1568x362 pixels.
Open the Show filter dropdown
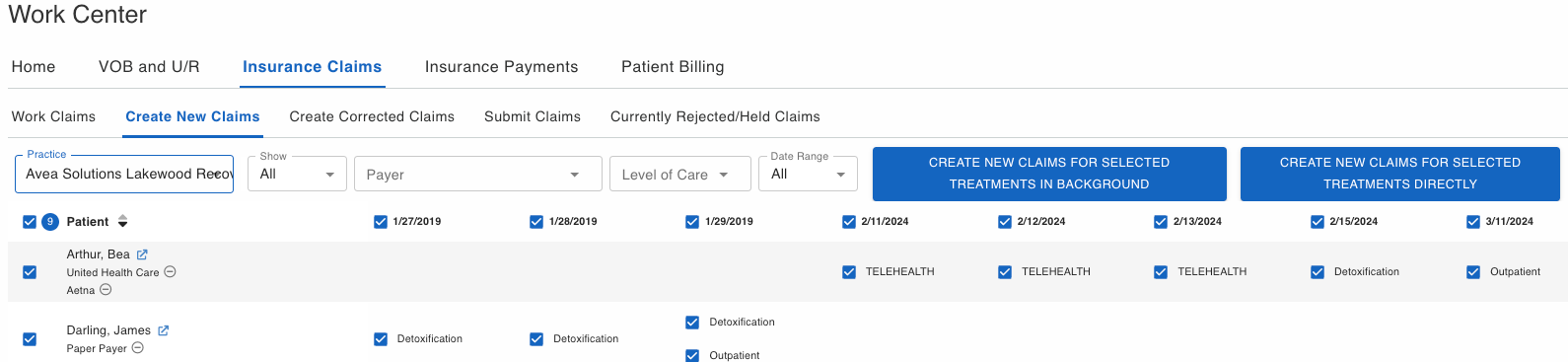coord(297,174)
